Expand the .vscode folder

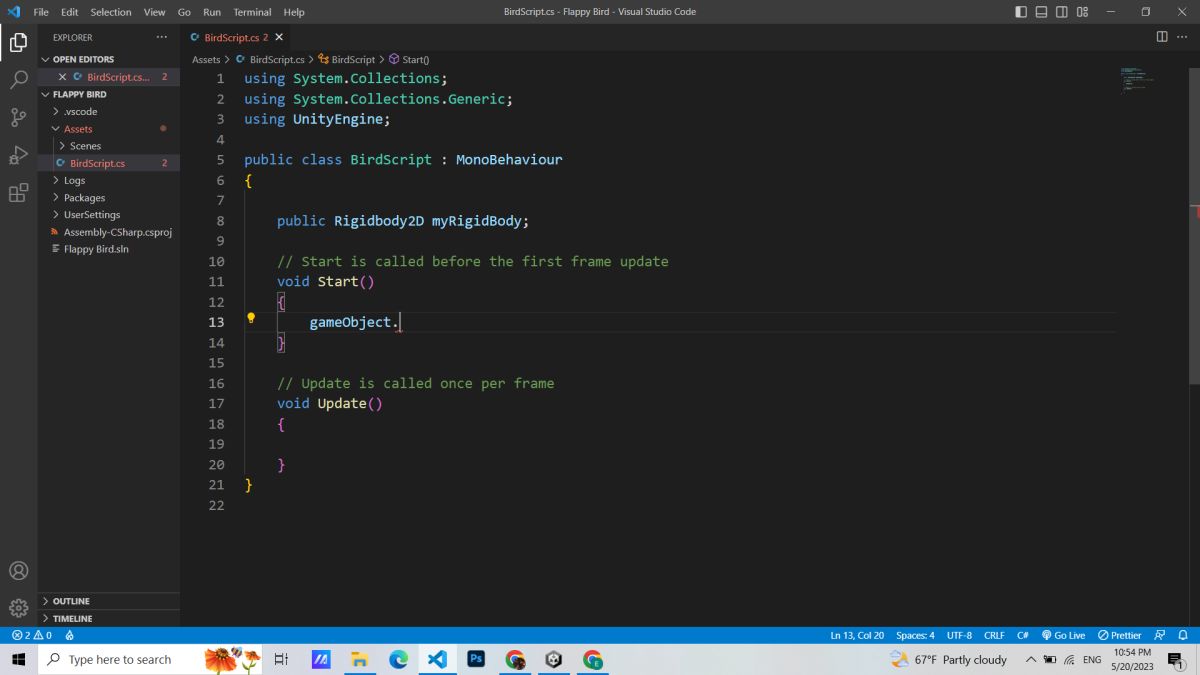[109, 111]
